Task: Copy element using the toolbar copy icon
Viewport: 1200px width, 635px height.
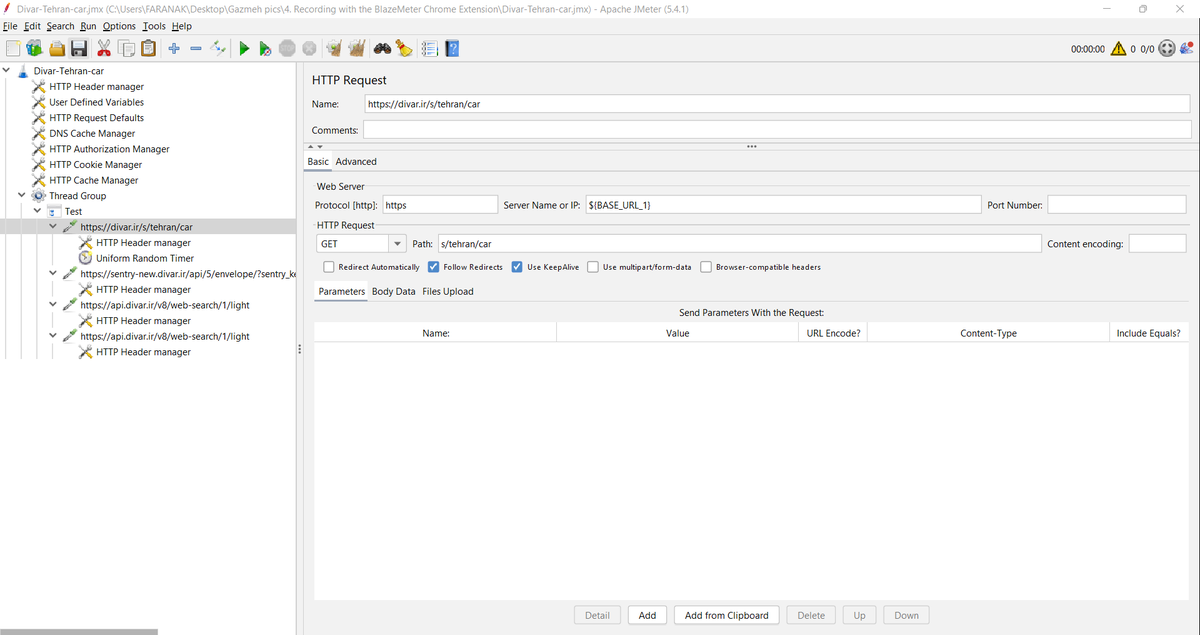Action: click(126, 48)
